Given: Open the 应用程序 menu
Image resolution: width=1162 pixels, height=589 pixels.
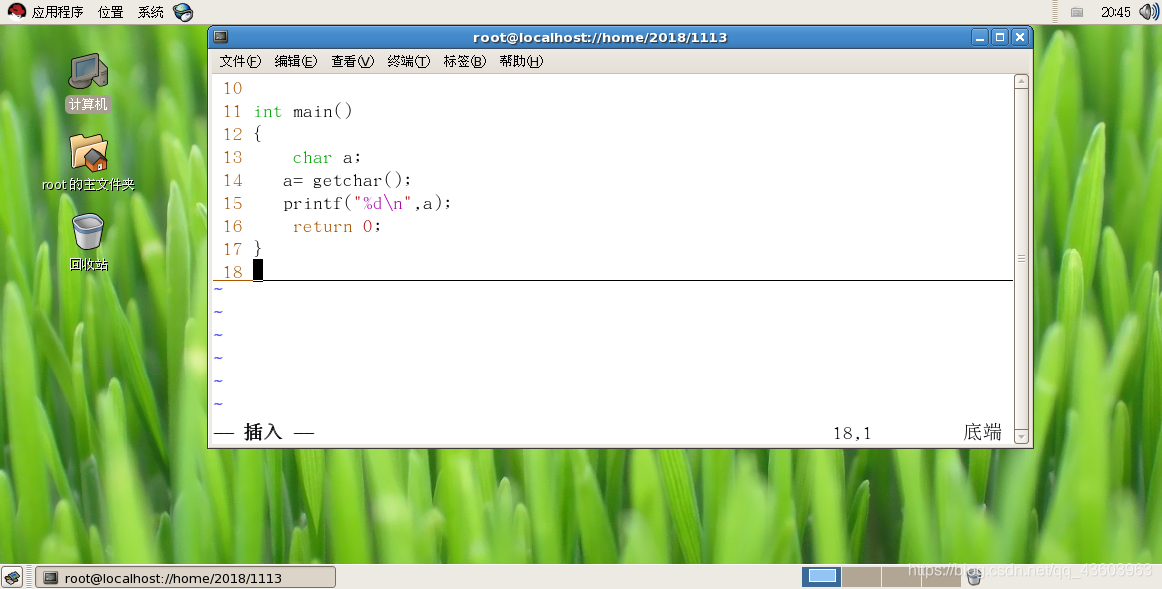Looking at the screenshot, I should point(58,12).
